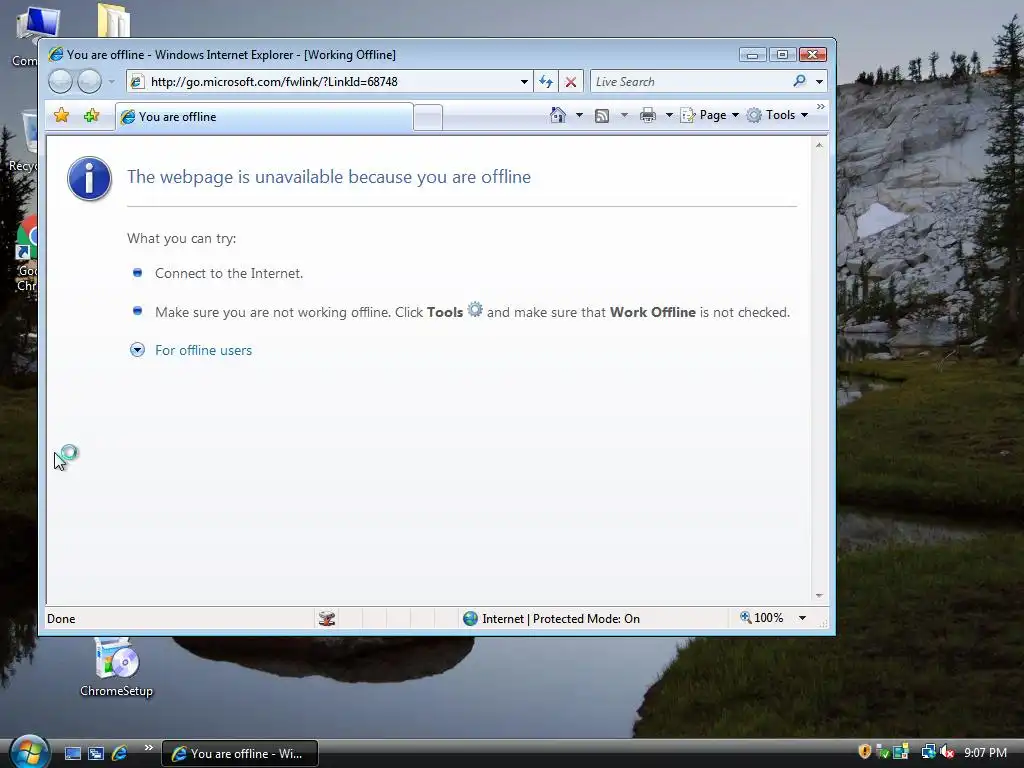Click Switch between windows quick launch icon

click(x=96, y=754)
